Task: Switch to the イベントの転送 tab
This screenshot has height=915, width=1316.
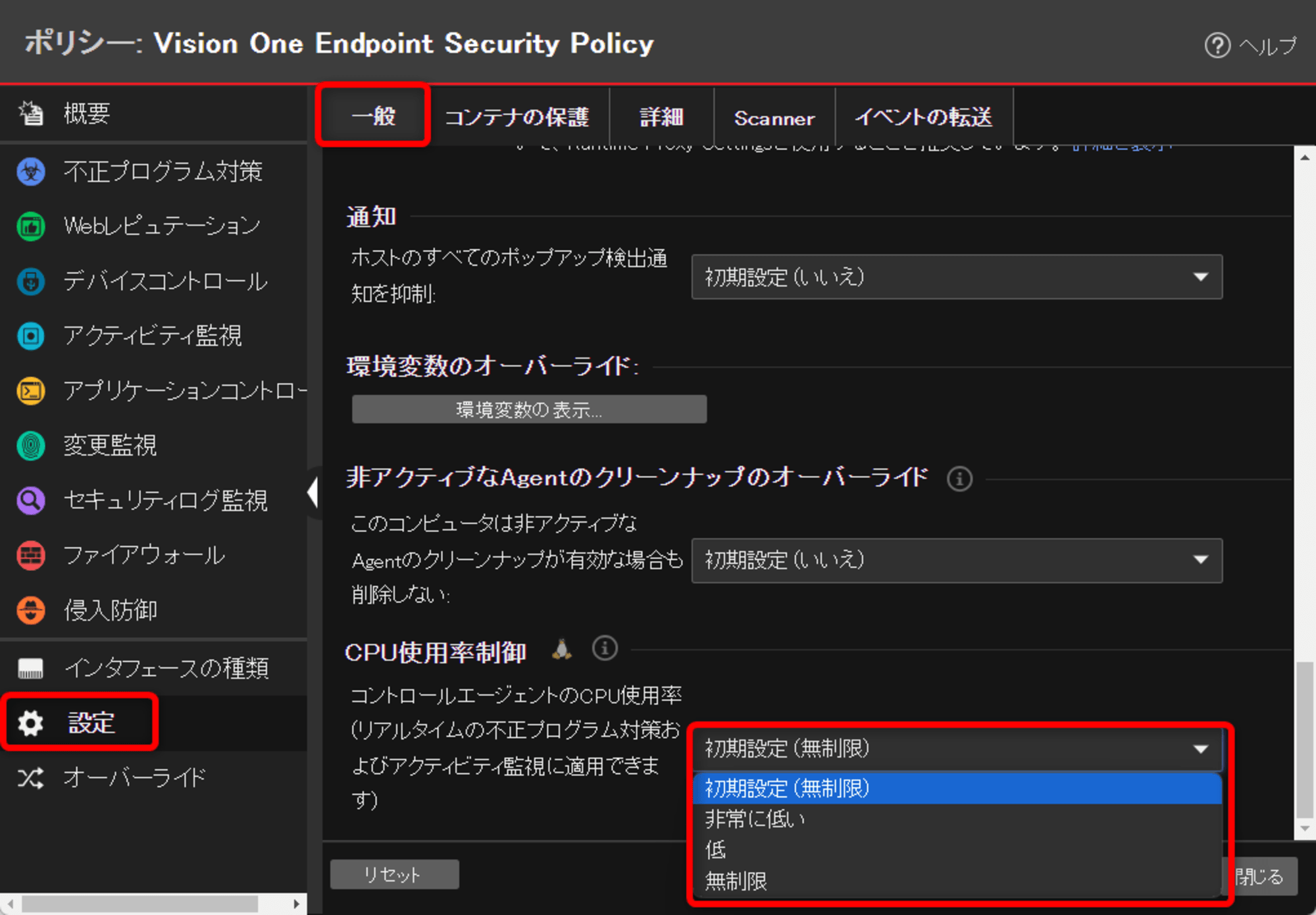Action: coord(924,117)
